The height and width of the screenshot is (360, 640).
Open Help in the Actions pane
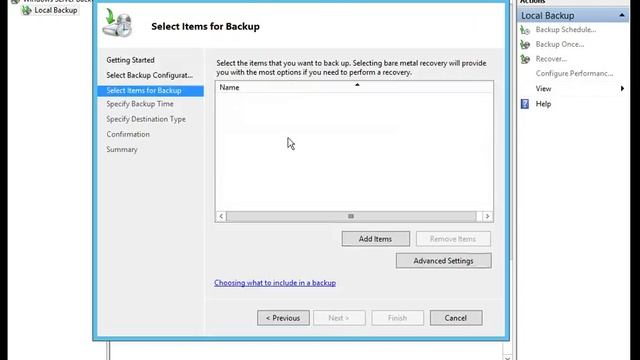(543, 104)
